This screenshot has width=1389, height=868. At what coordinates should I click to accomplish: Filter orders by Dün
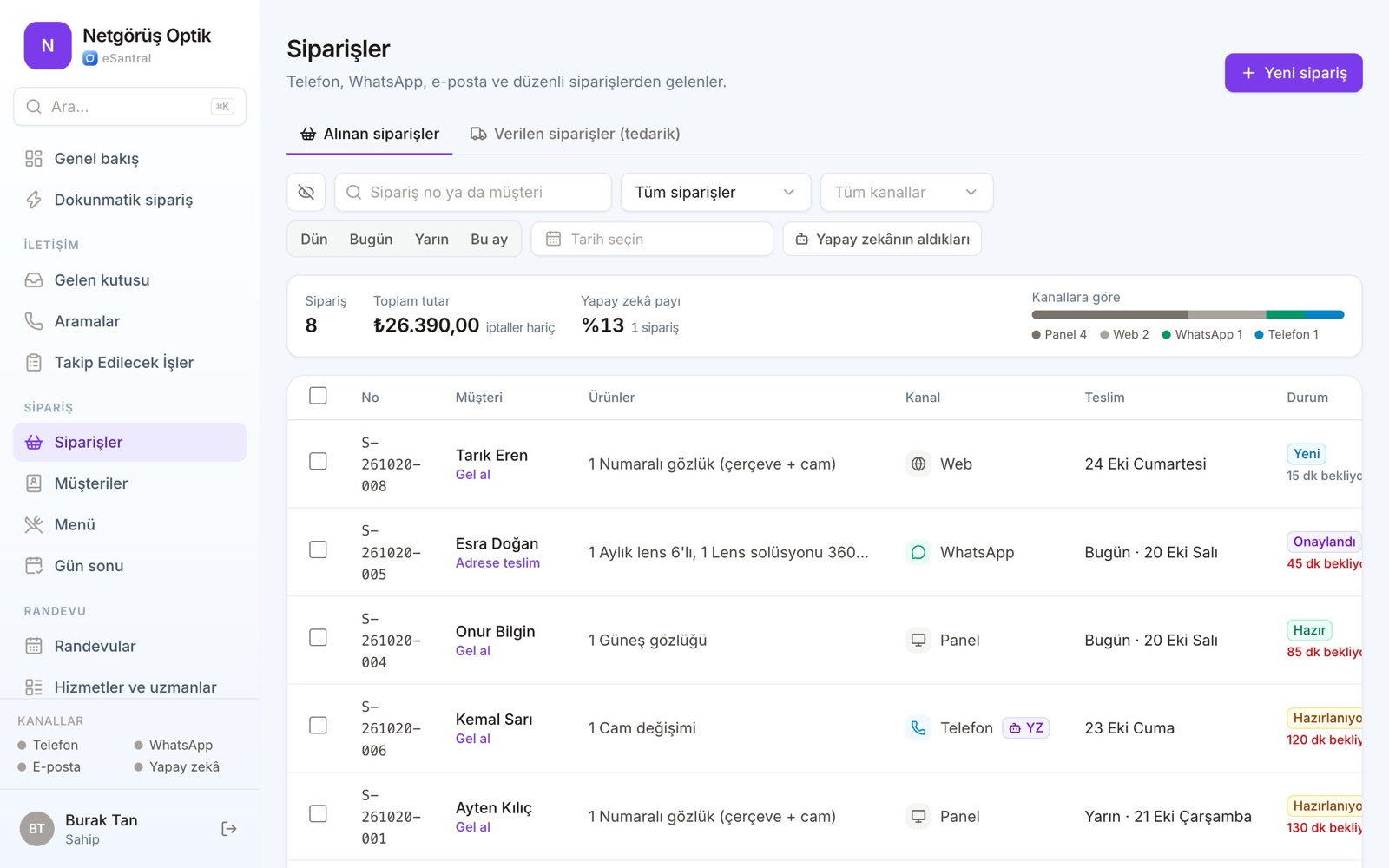[313, 239]
